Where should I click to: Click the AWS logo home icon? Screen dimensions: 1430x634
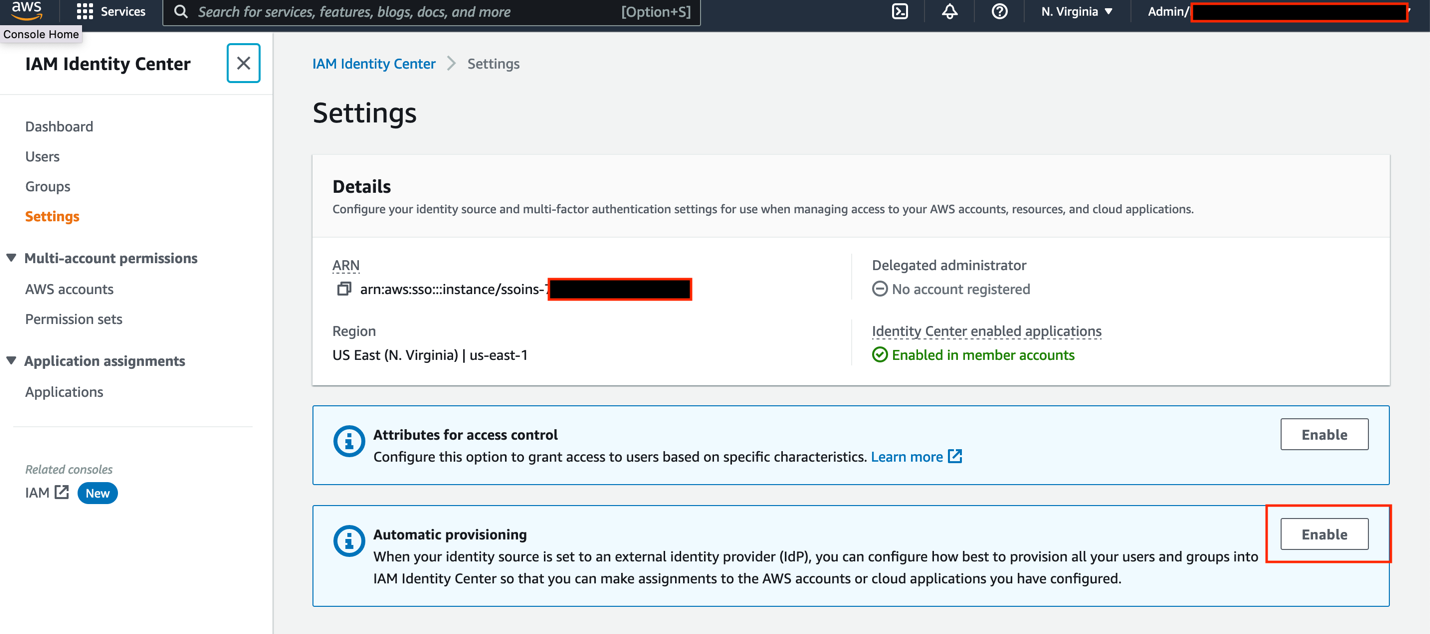click(x=27, y=11)
